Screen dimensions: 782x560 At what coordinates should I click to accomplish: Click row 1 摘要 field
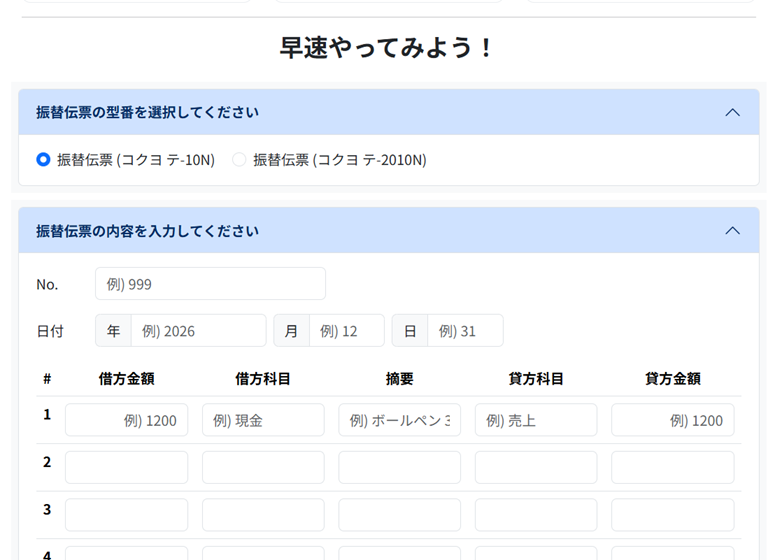point(399,420)
